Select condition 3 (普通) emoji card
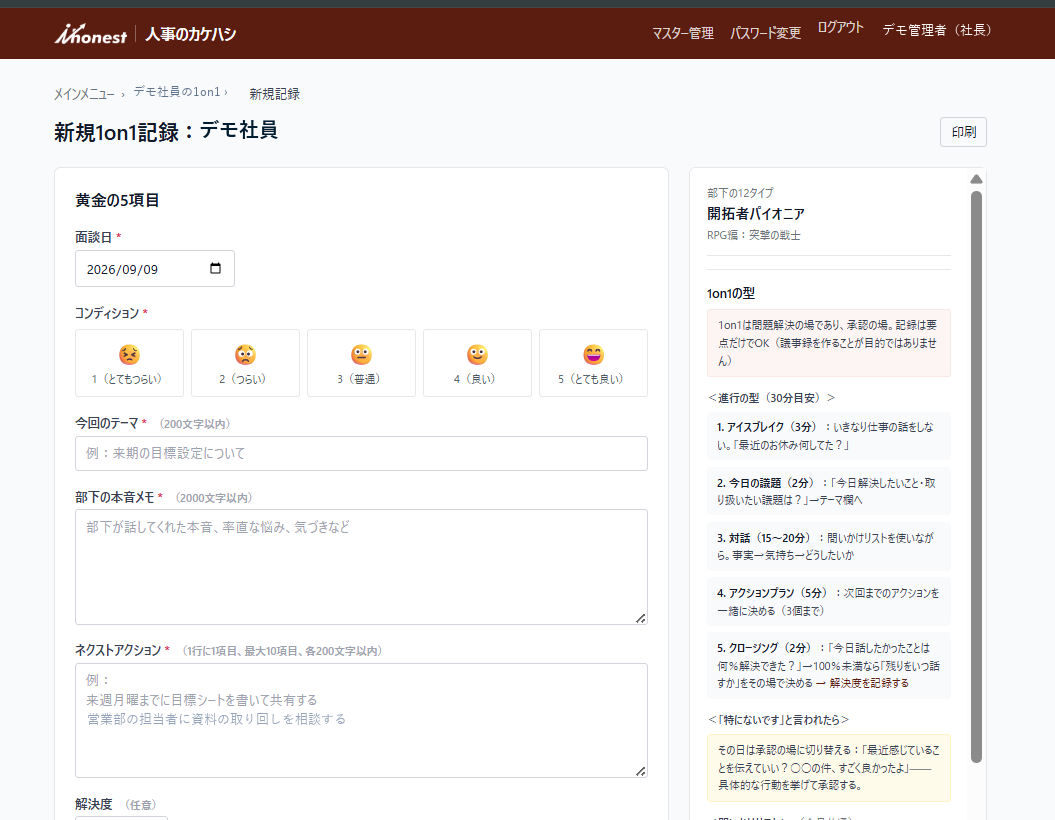This screenshot has height=820, width=1055. (361, 363)
